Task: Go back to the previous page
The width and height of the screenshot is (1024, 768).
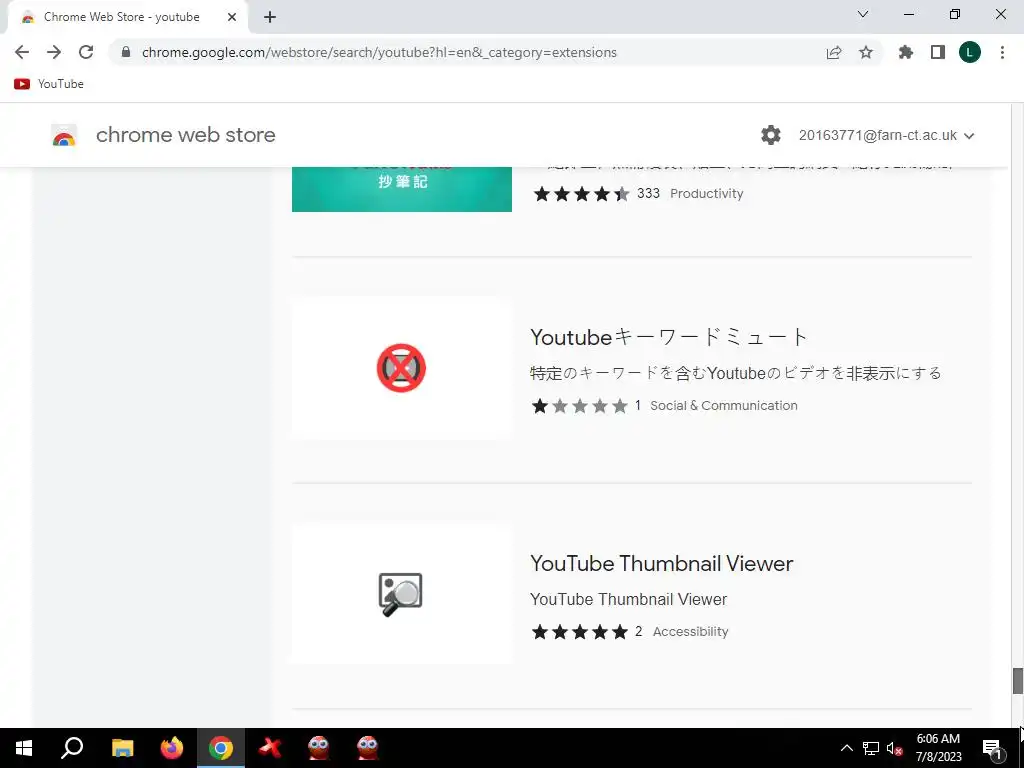Action: coord(22,52)
